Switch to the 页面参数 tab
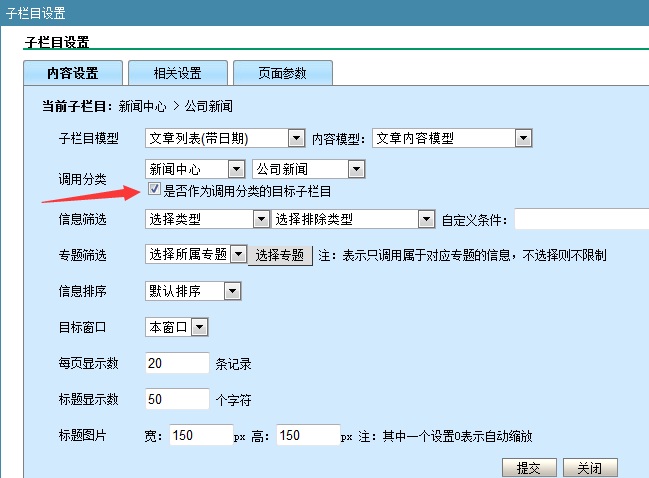The width and height of the screenshot is (649, 478). (x=282, y=74)
